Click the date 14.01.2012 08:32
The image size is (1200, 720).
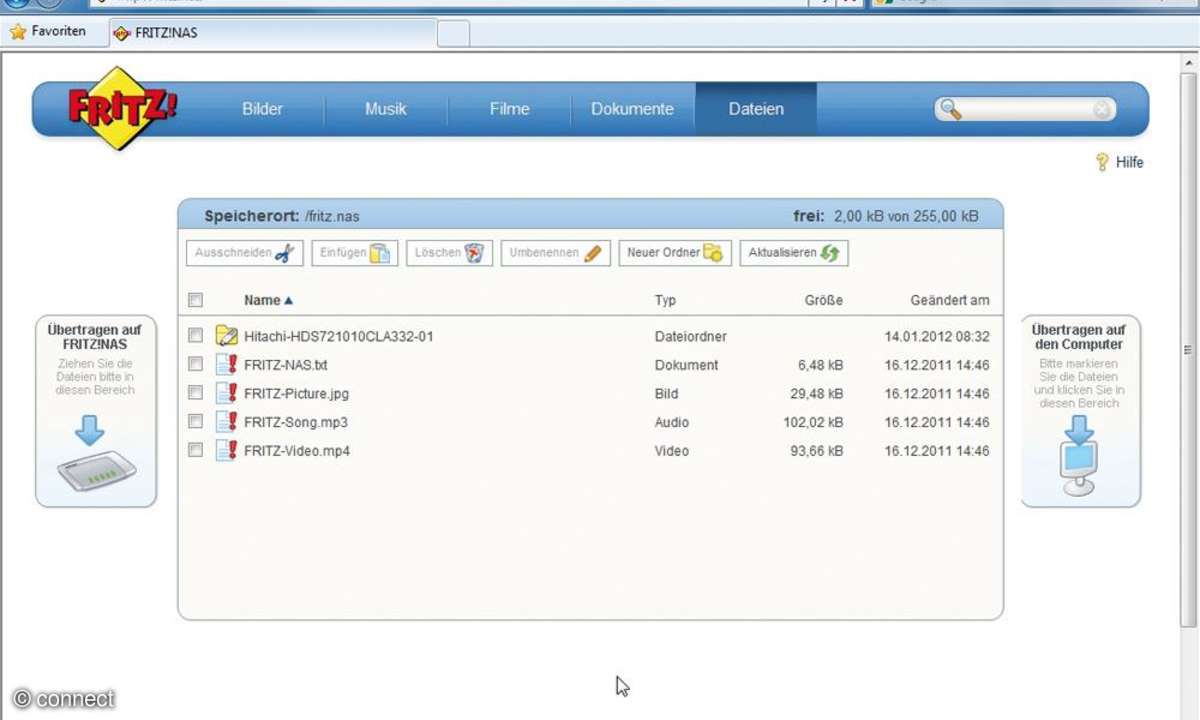tap(937, 336)
